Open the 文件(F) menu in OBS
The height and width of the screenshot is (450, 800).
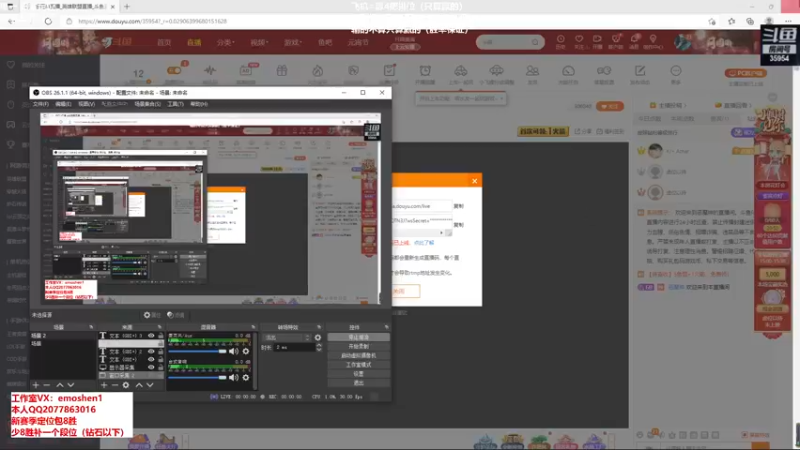41,104
